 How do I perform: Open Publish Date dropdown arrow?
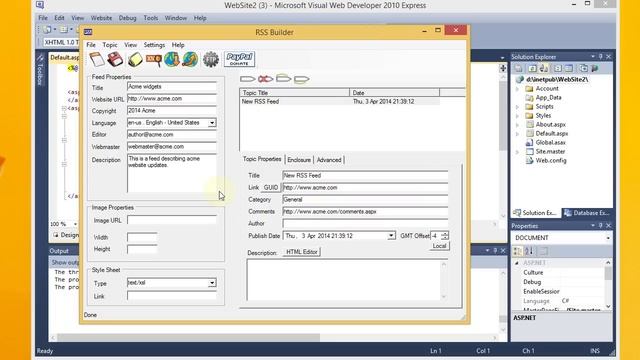(x=391, y=236)
